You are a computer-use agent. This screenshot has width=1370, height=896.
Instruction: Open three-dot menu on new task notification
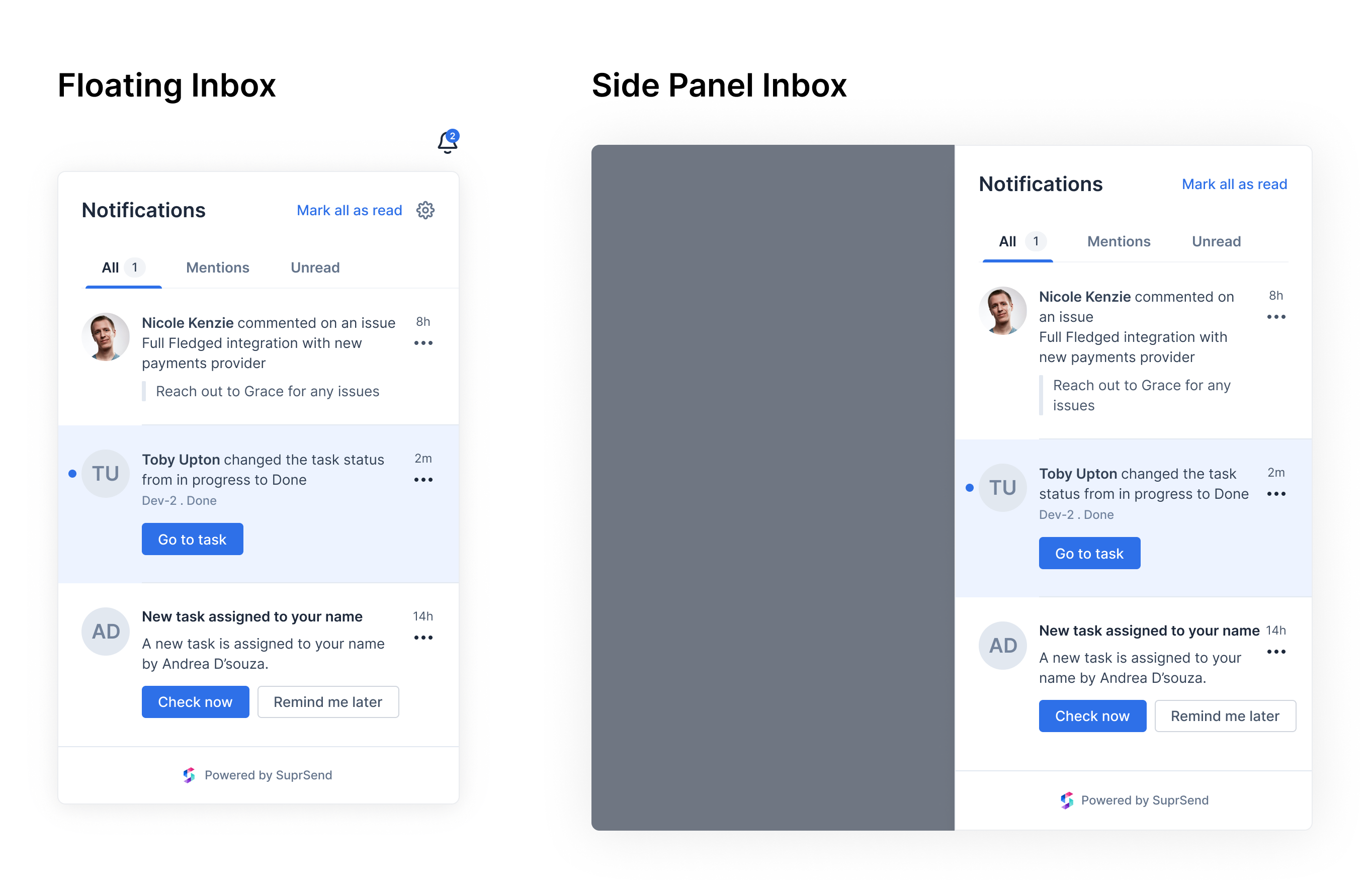point(423,637)
